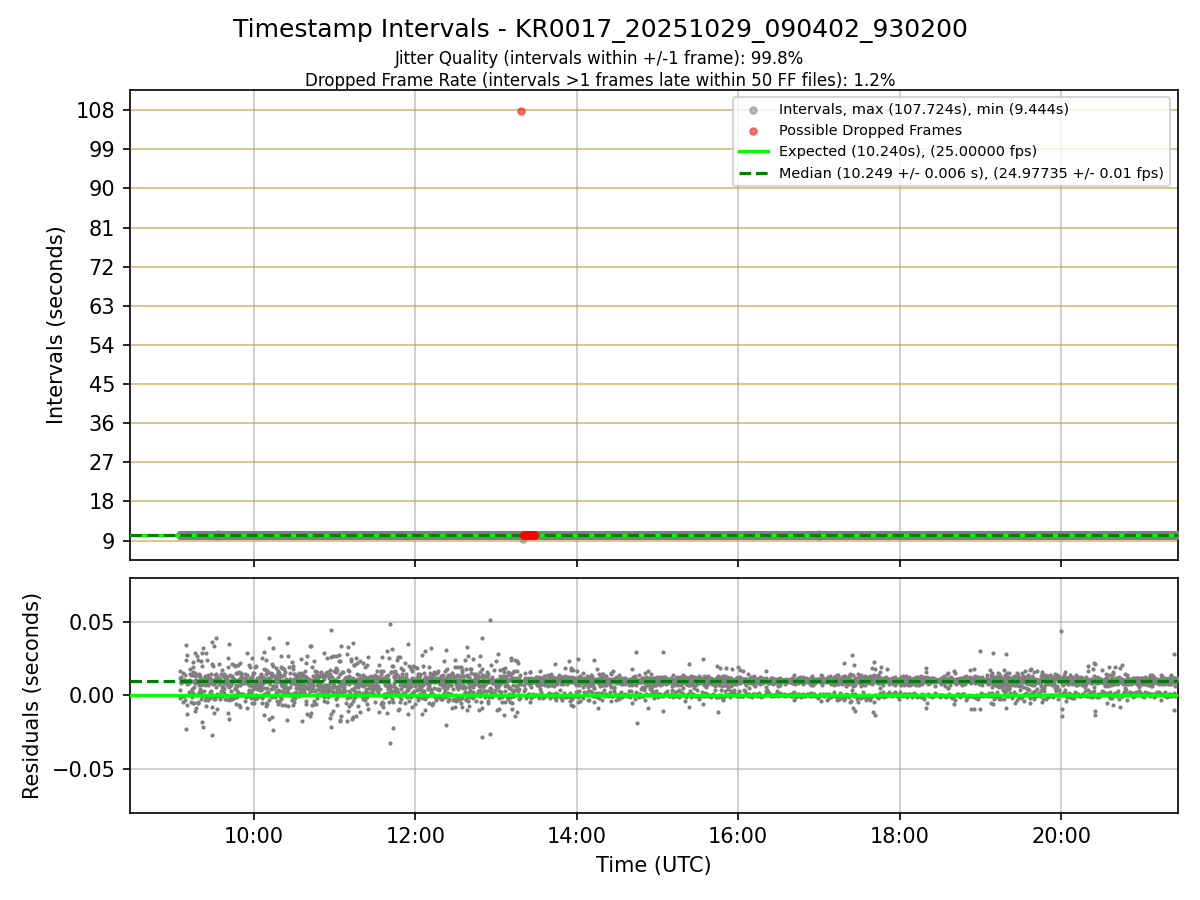Click the red dropped-frame cluster on the 9-second line

pyautogui.click(x=529, y=535)
